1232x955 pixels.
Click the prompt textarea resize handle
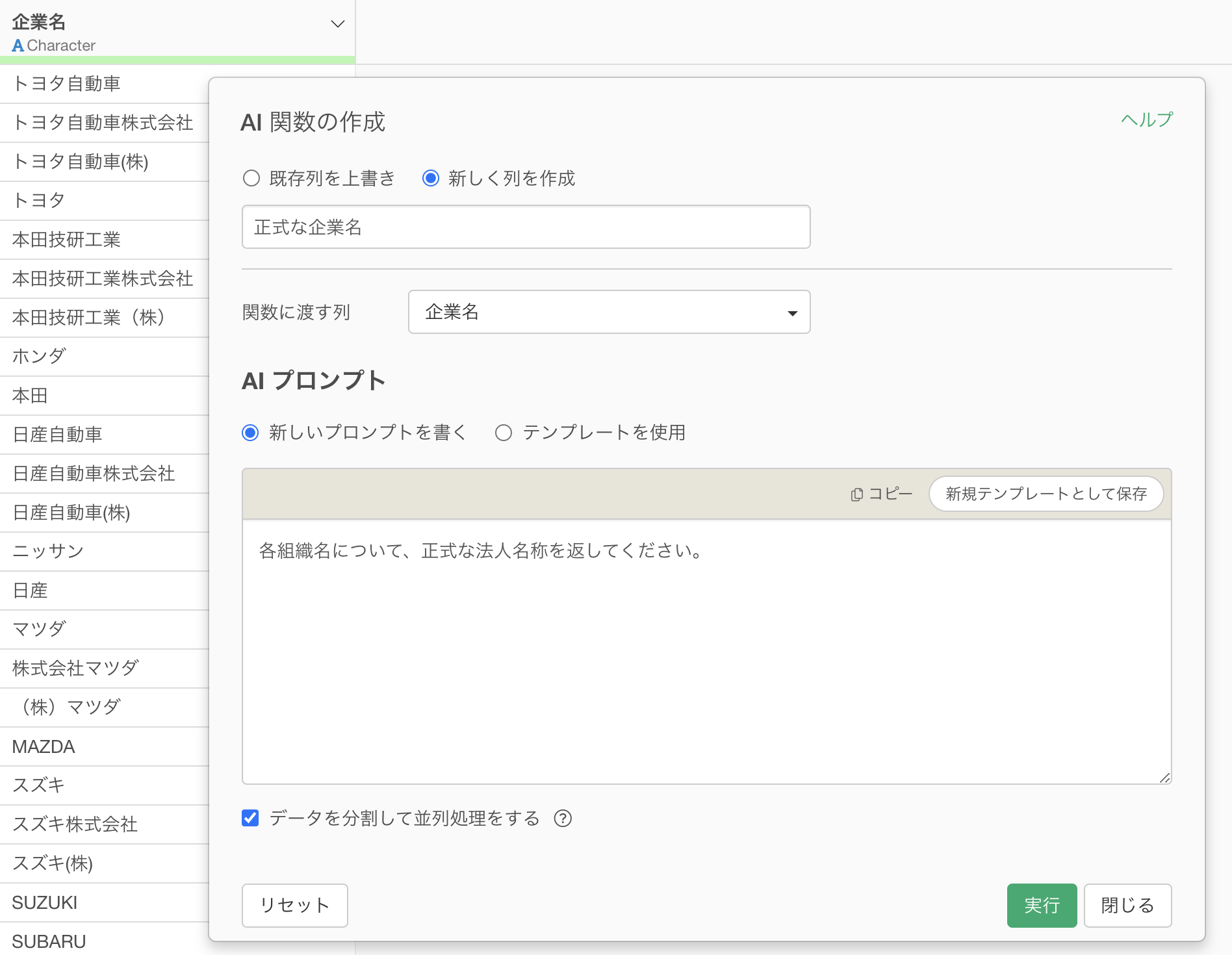tap(1164, 778)
